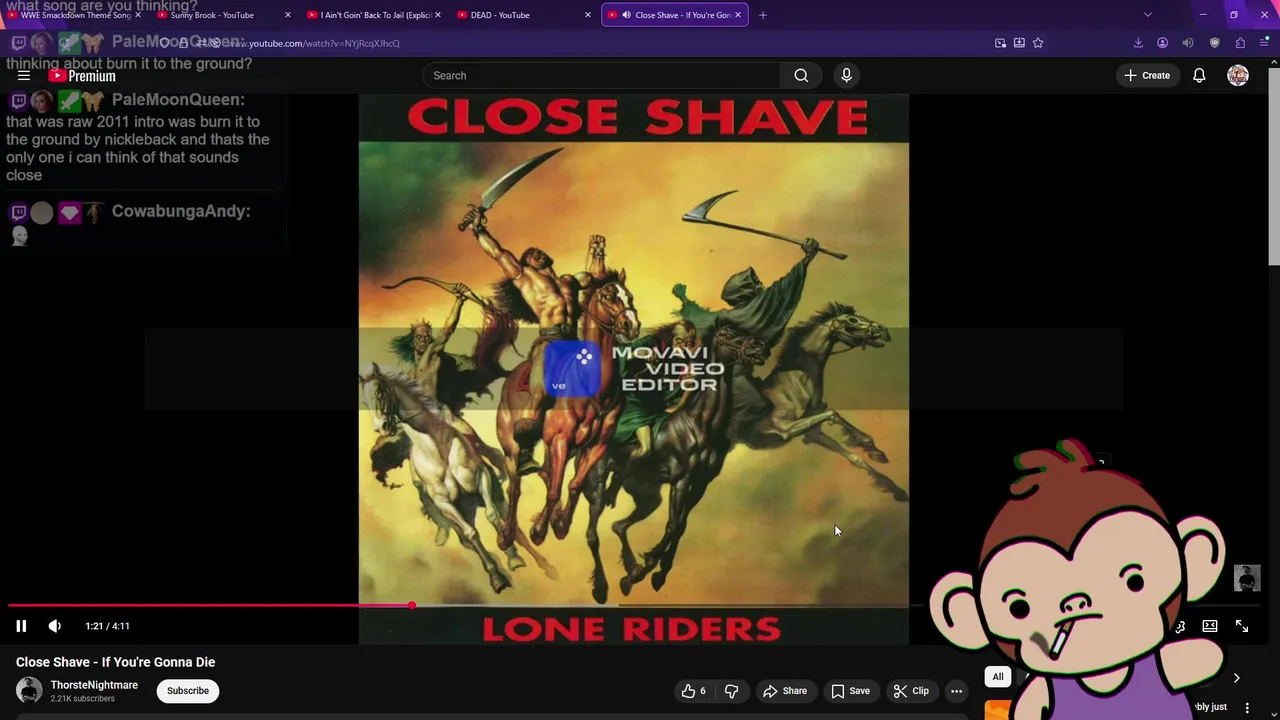The height and width of the screenshot is (720, 1280).
Task: Open browser profile icon
Action: [x=1162, y=43]
